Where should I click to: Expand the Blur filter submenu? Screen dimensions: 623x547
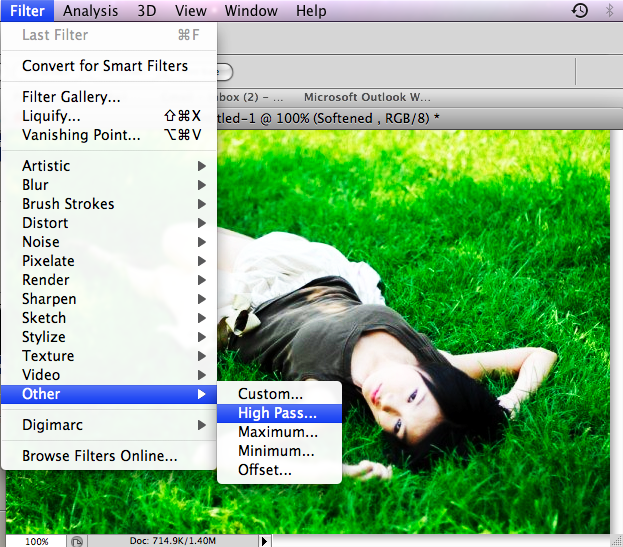pos(109,185)
